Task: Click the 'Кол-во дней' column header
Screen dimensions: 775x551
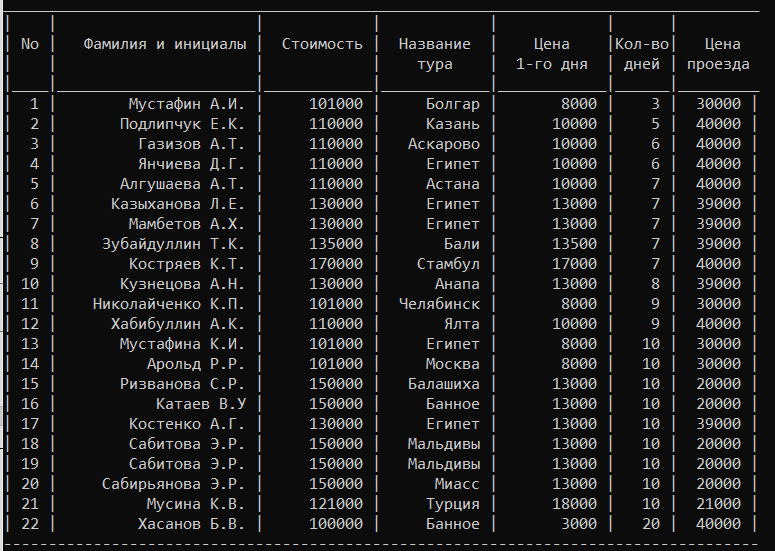Action: (x=642, y=54)
